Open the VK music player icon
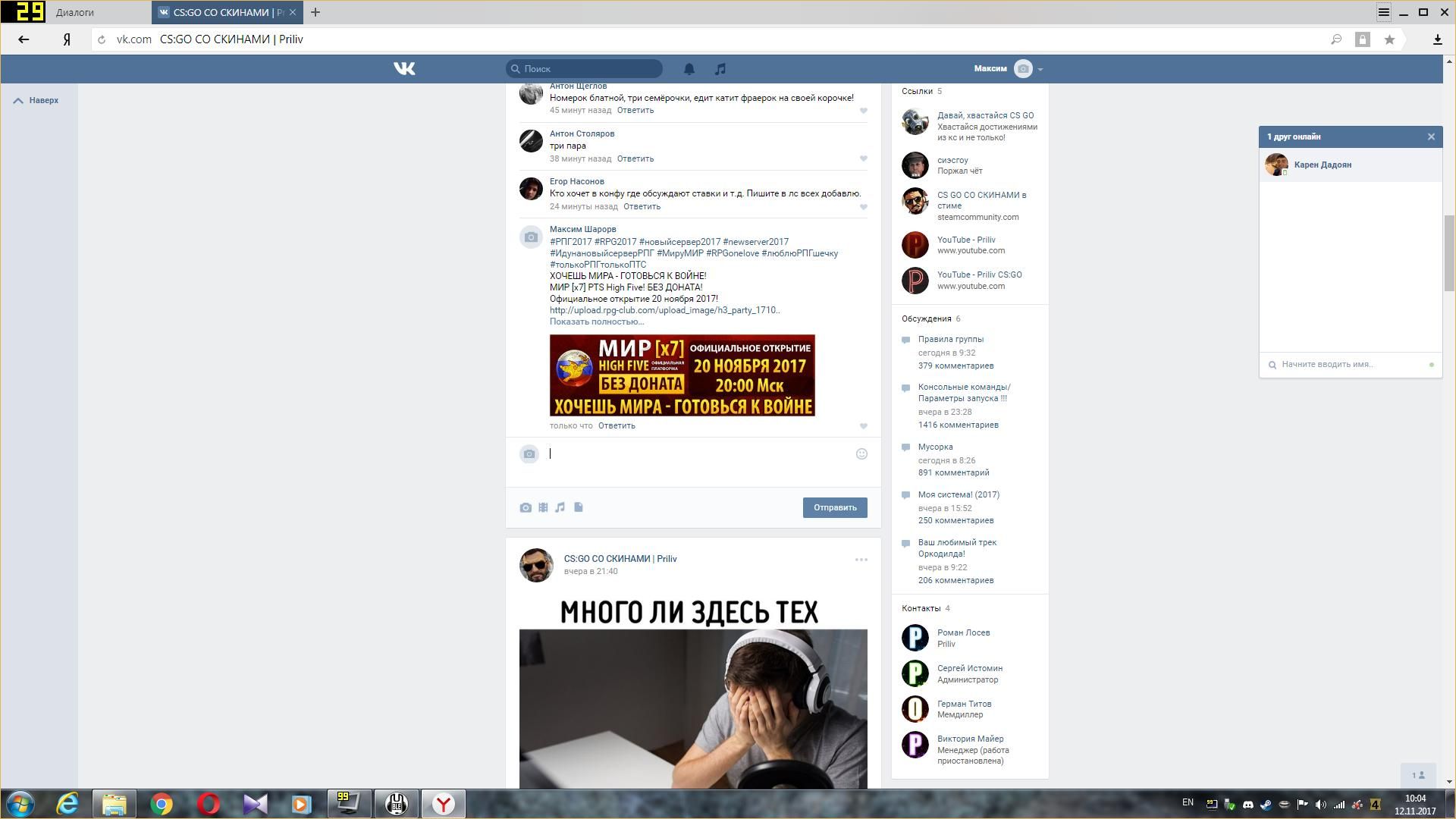This screenshot has width=1456, height=819. [x=720, y=69]
